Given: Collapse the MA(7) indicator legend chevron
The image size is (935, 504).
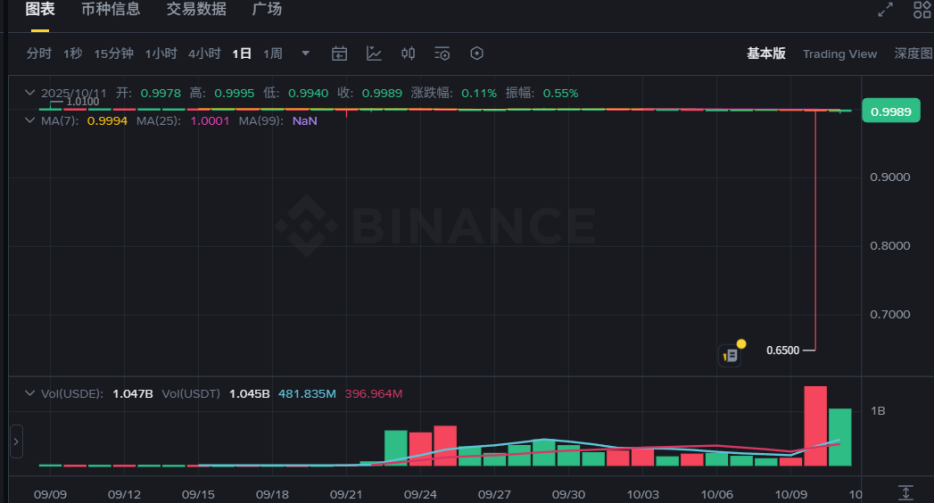Looking at the screenshot, I should pyautogui.click(x=28, y=120).
